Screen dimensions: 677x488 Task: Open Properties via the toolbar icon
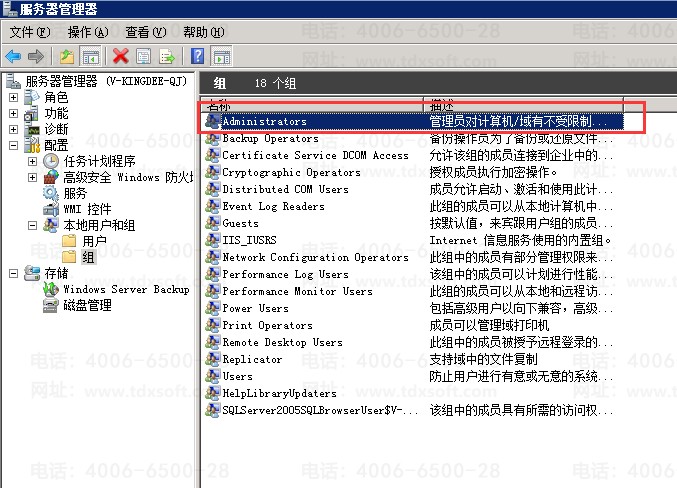point(143,56)
